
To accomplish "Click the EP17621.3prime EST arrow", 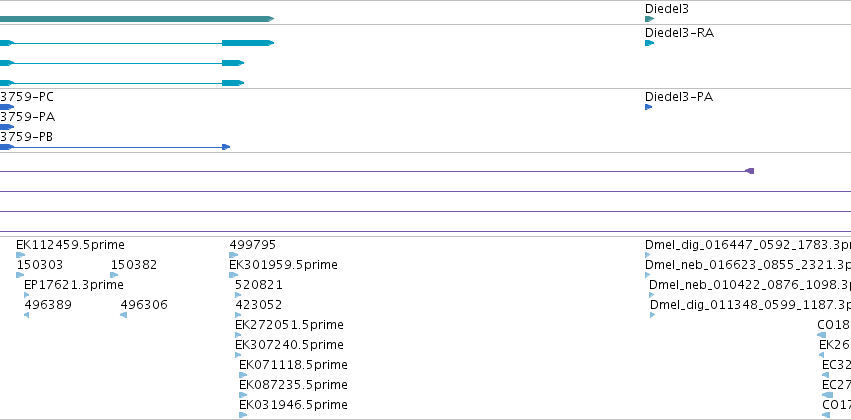I will click(x=27, y=295).
